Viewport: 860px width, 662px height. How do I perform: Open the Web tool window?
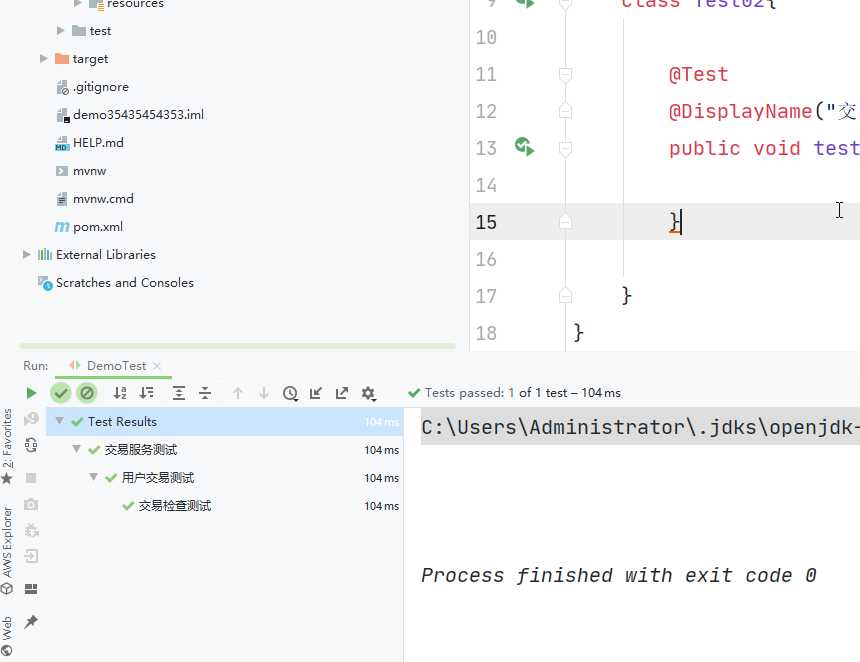[7, 636]
